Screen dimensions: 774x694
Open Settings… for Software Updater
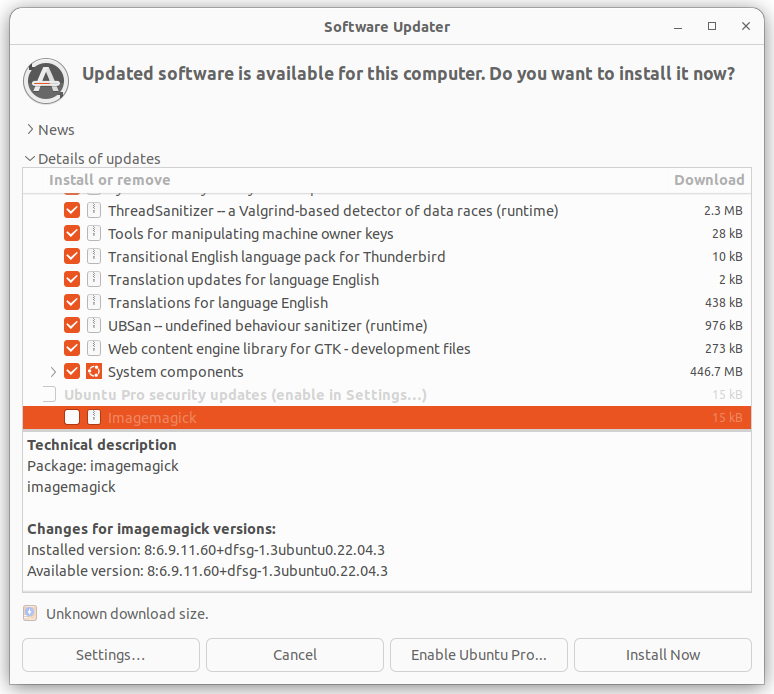point(110,655)
